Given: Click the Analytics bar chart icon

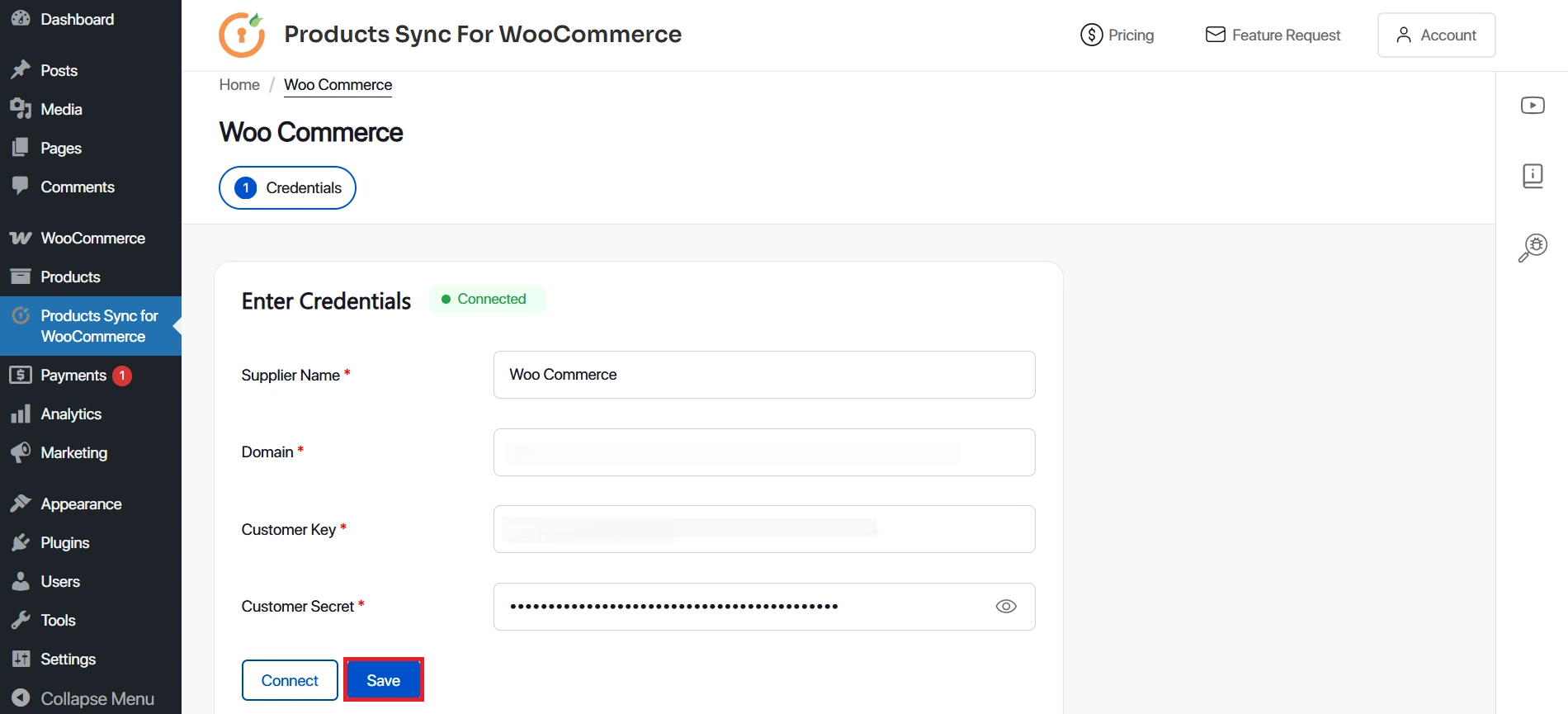Looking at the screenshot, I should pos(21,414).
